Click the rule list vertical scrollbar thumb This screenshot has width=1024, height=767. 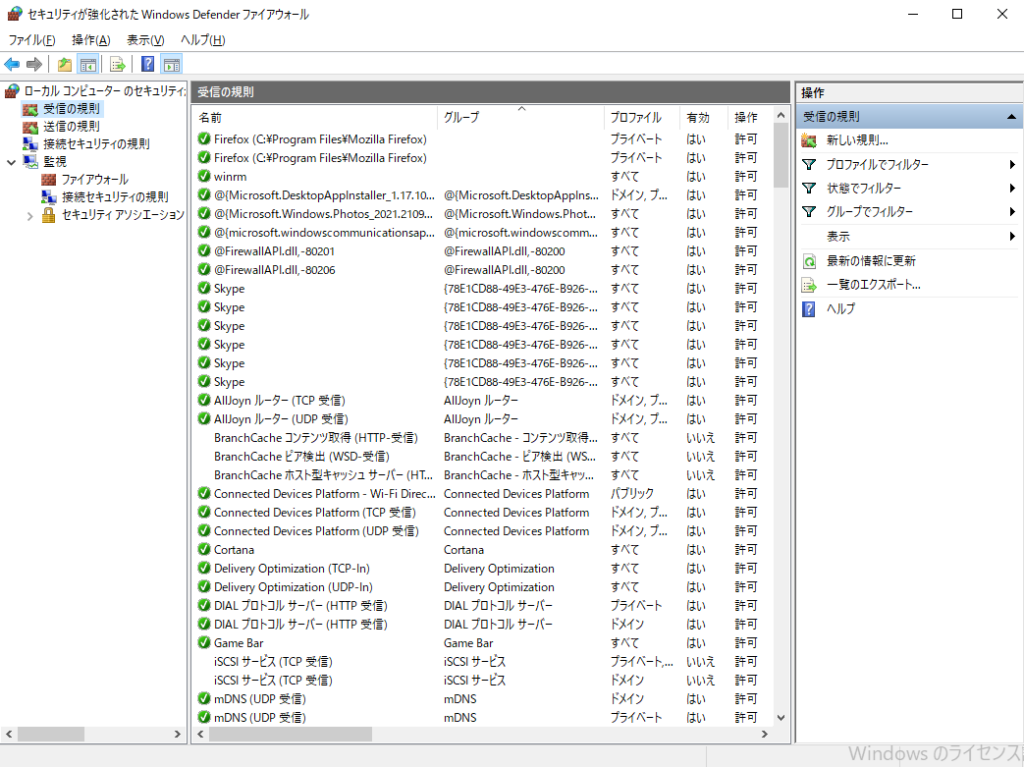781,155
